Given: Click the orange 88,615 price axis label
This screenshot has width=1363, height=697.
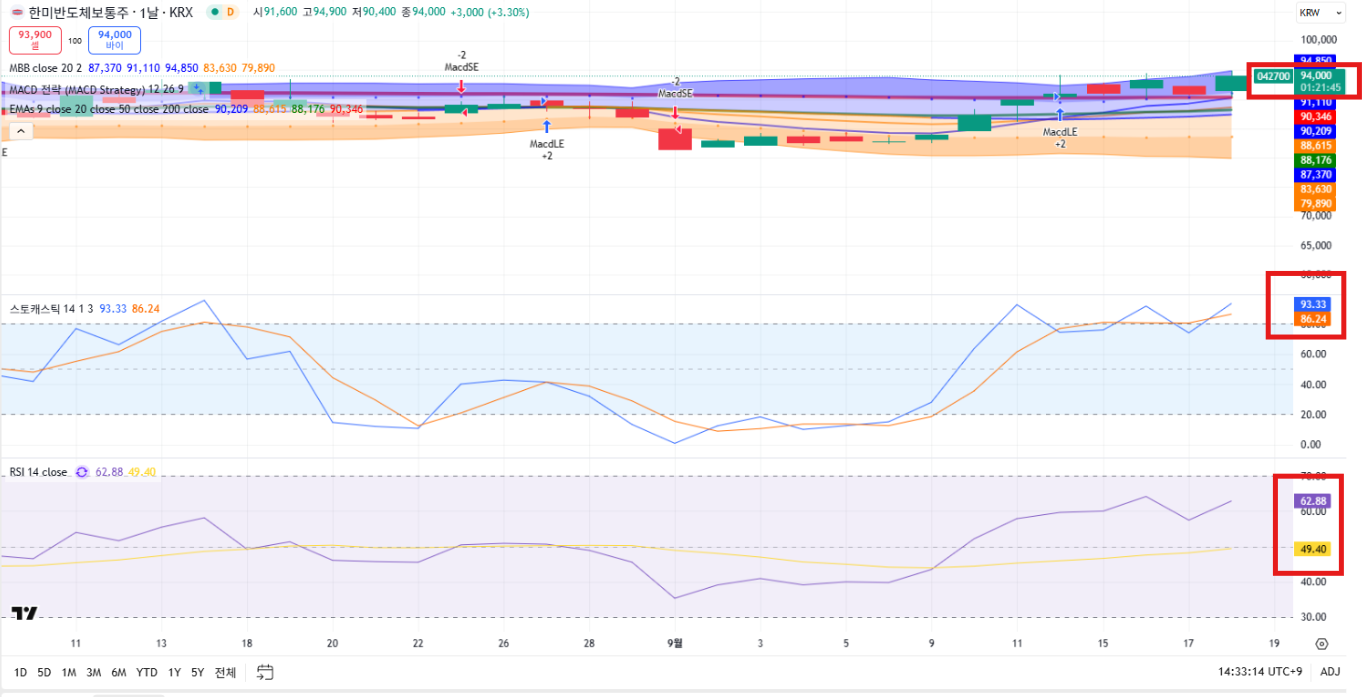Looking at the screenshot, I should 1314,146.
